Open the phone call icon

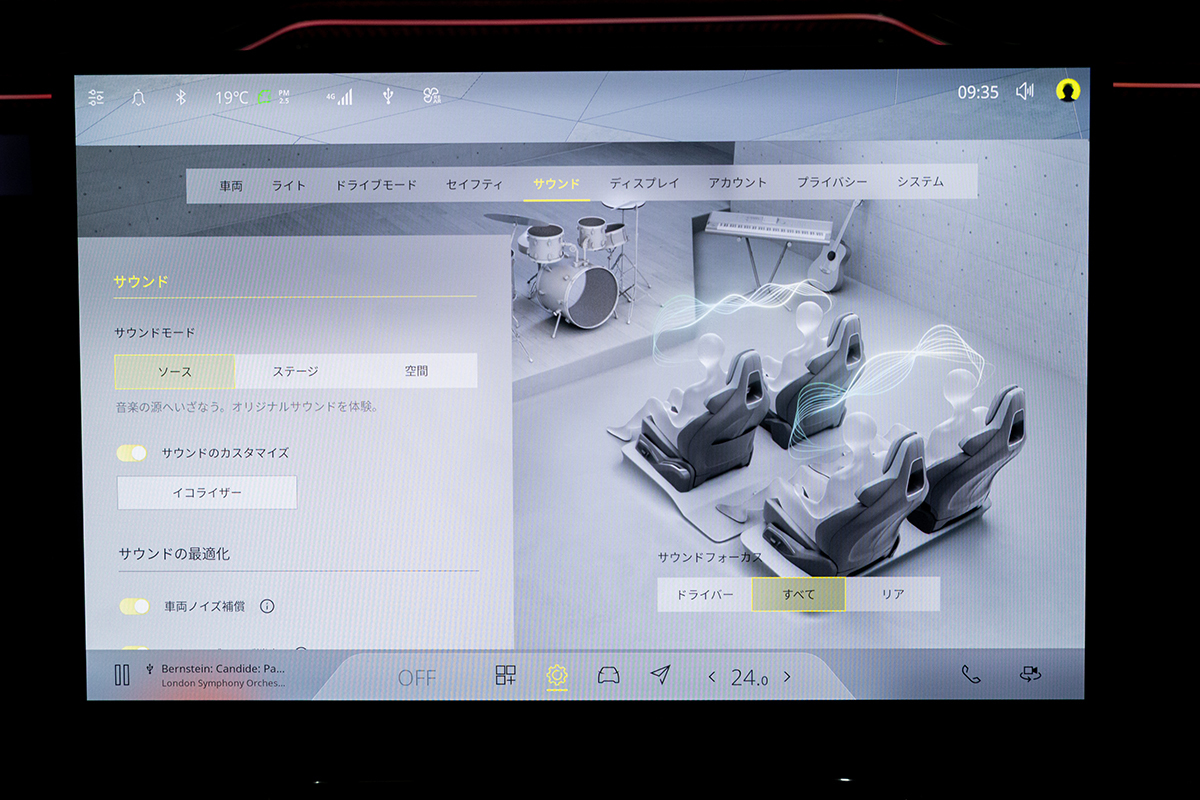click(x=970, y=674)
